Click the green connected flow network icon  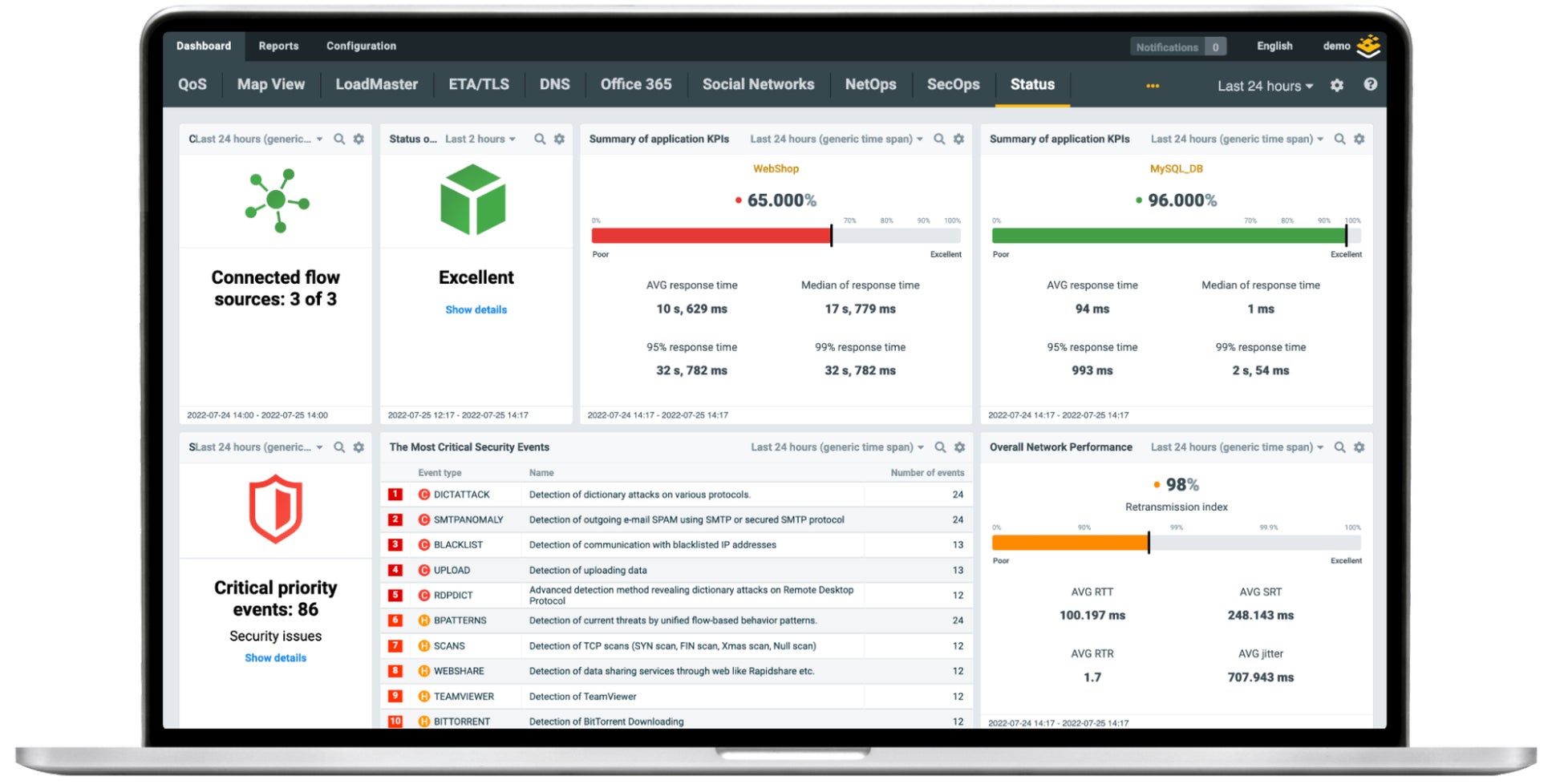(277, 200)
